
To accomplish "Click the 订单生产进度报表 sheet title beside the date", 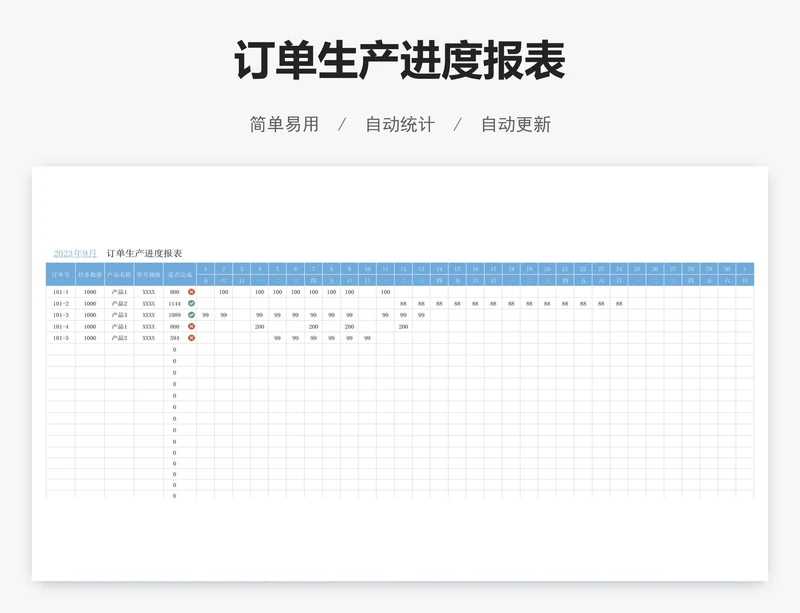I will (144, 253).
